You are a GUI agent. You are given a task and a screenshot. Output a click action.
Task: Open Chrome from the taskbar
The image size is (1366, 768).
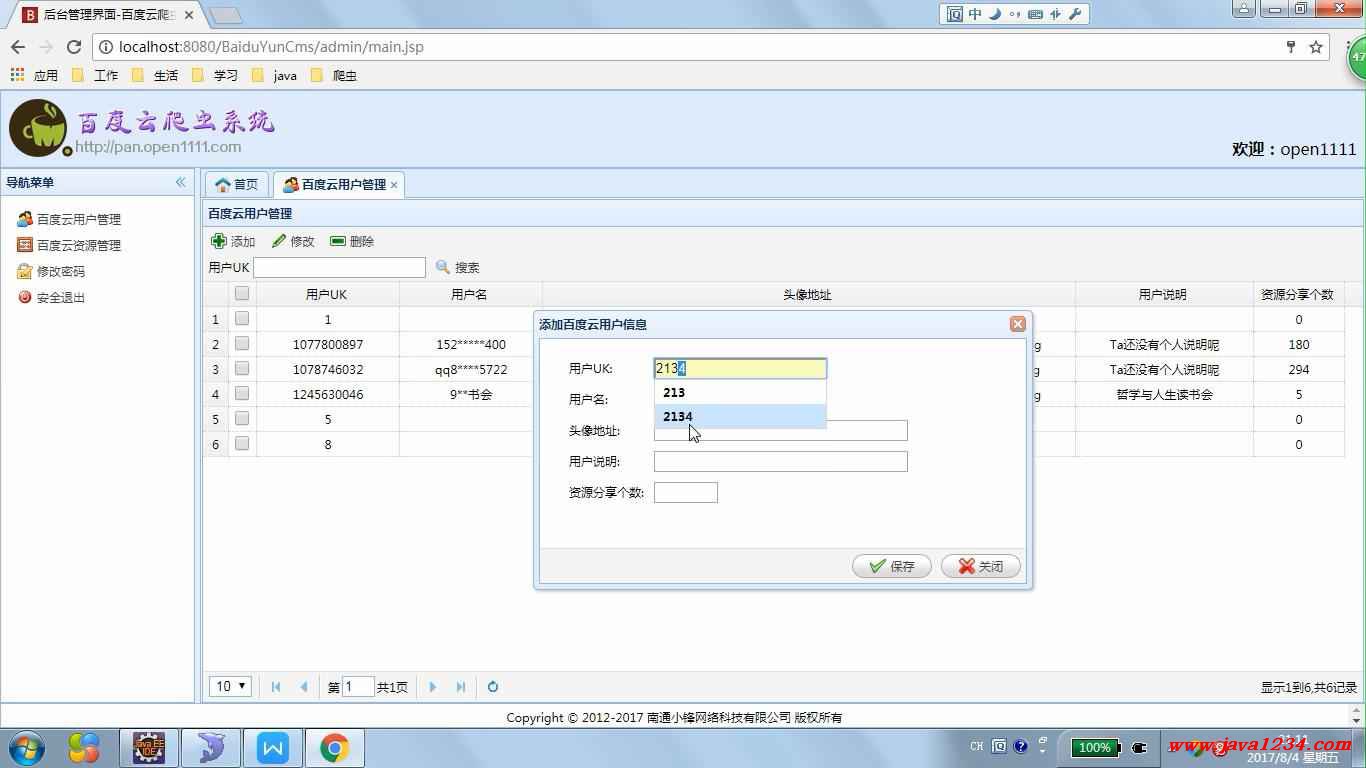point(335,748)
